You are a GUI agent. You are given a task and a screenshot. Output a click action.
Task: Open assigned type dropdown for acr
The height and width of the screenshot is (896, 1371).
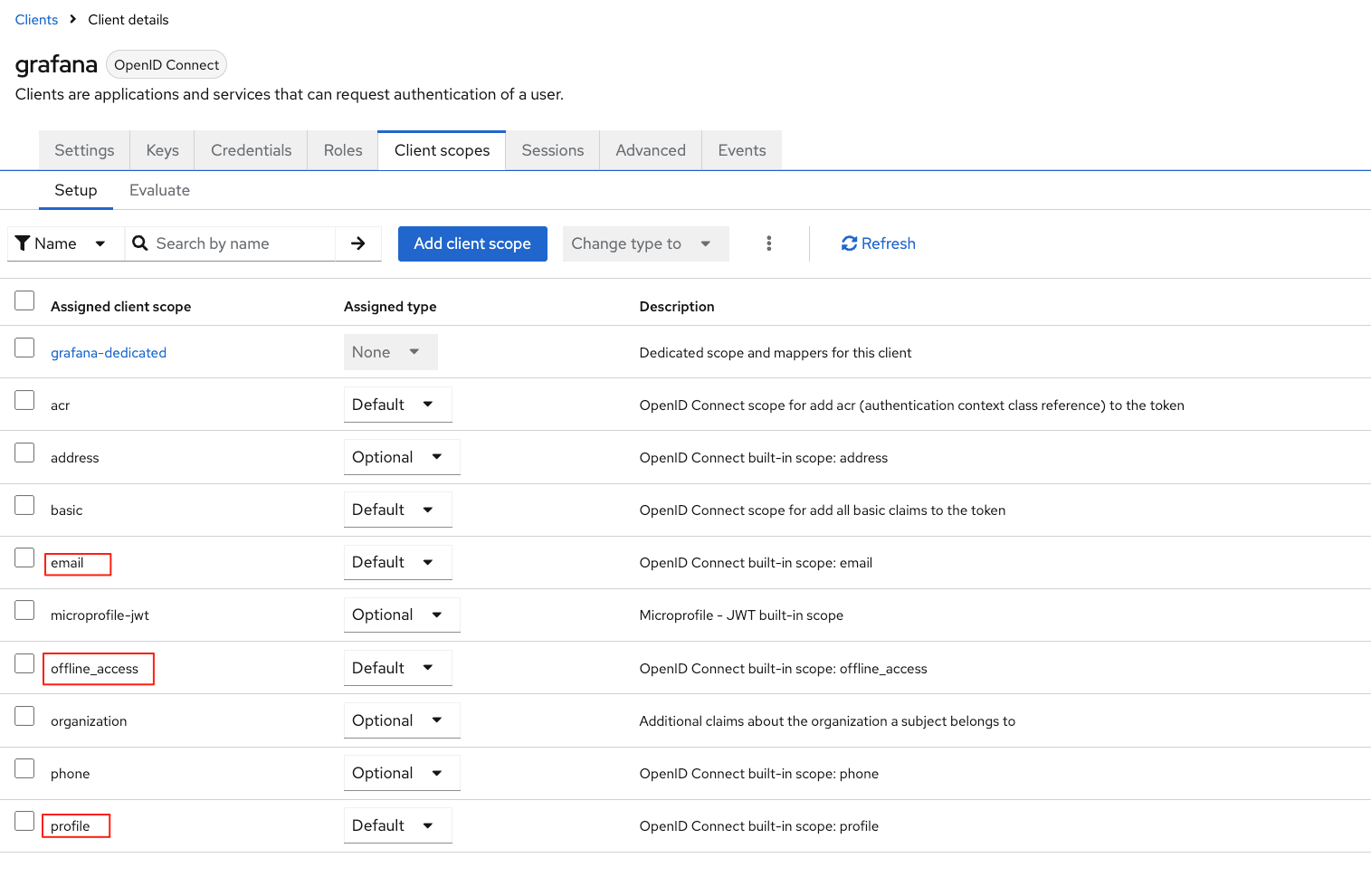(x=397, y=405)
